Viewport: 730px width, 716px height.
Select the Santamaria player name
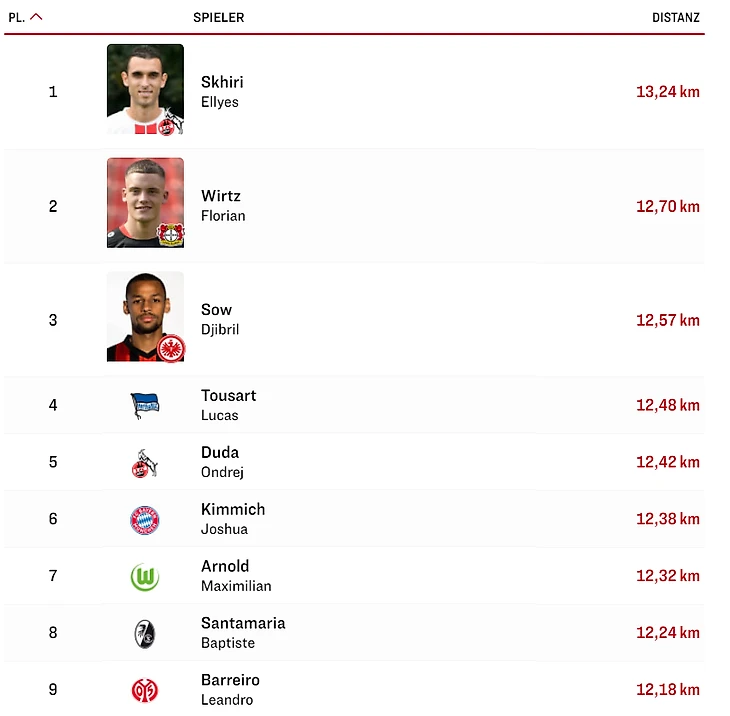[243, 623]
